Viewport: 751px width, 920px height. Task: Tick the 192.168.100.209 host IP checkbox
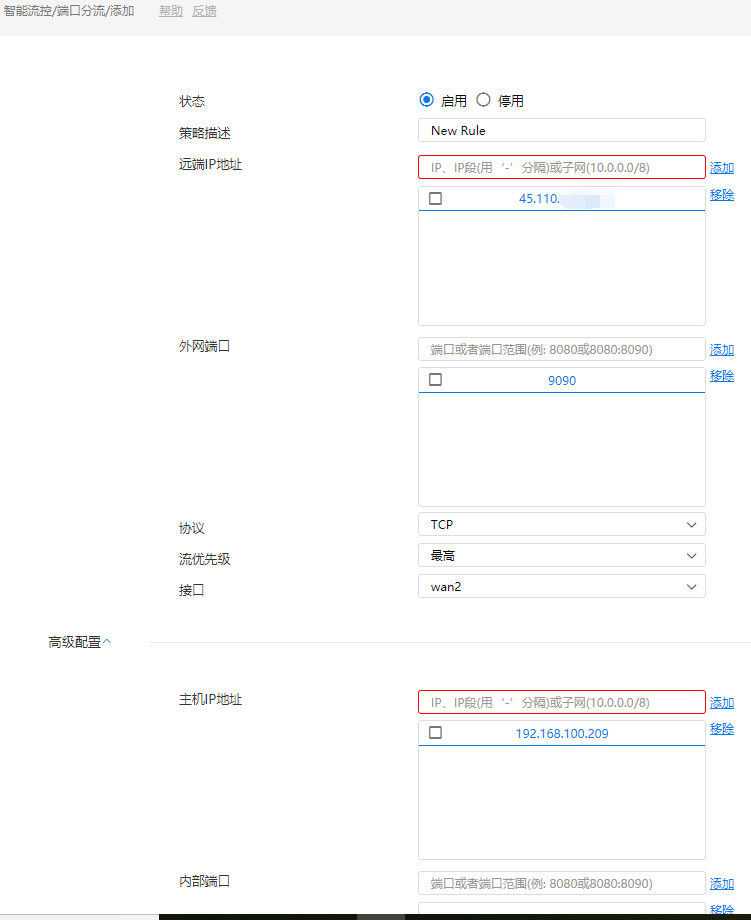coord(435,733)
